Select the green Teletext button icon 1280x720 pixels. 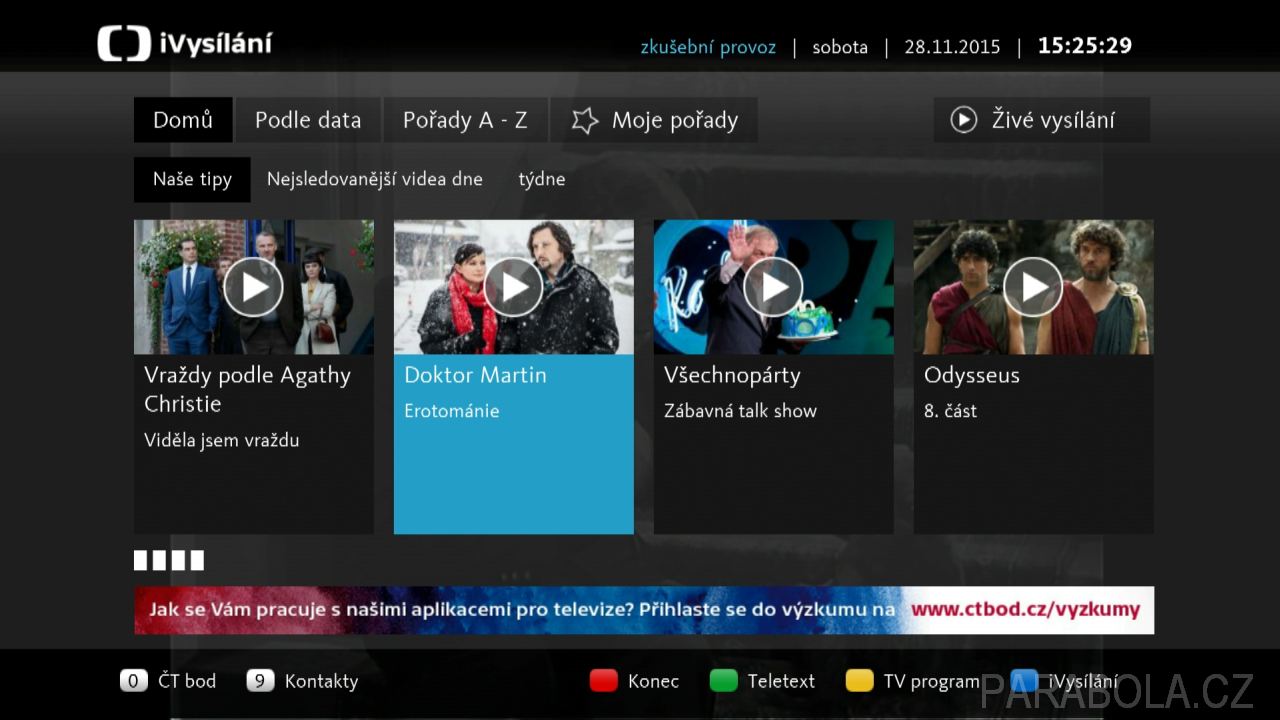point(723,681)
